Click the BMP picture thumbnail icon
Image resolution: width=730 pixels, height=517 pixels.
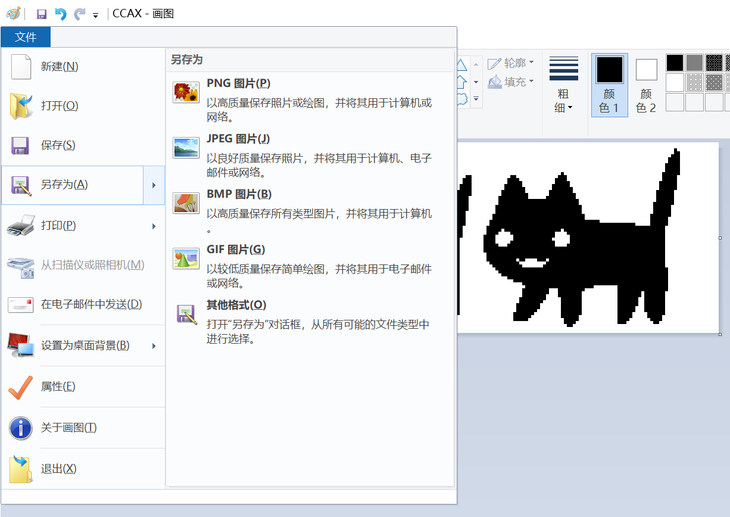point(186,203)
